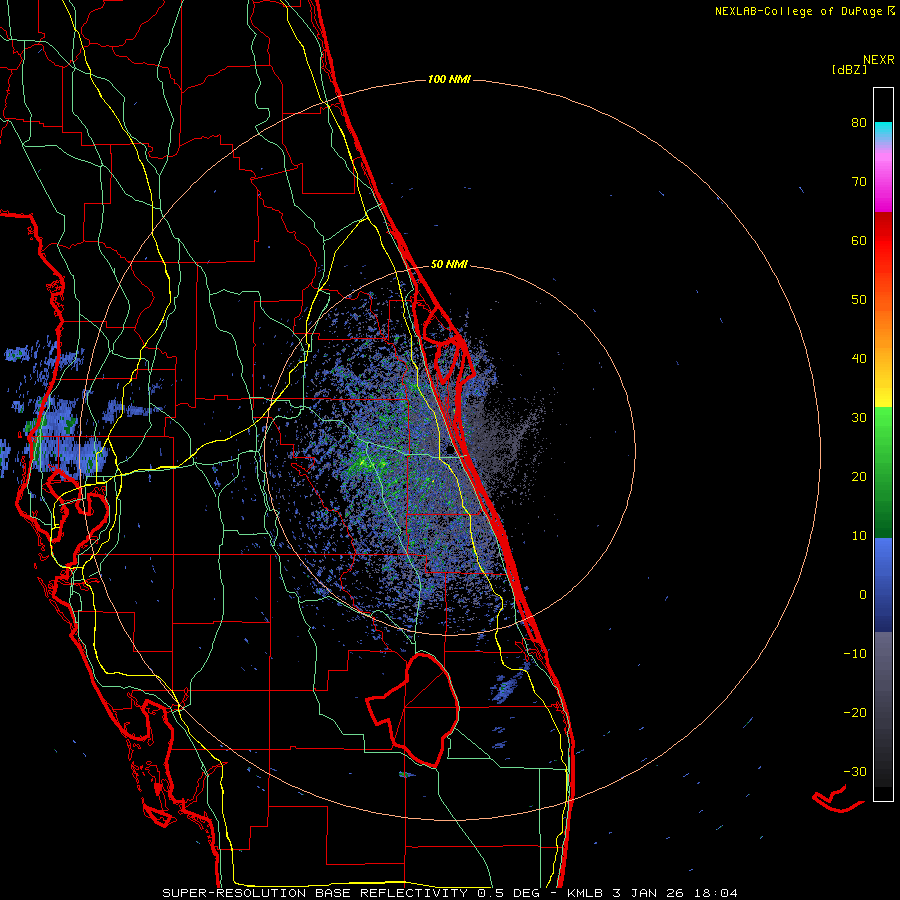Click the 20 value on dBZ scale

pyautogui.click(x=859, y=477)
